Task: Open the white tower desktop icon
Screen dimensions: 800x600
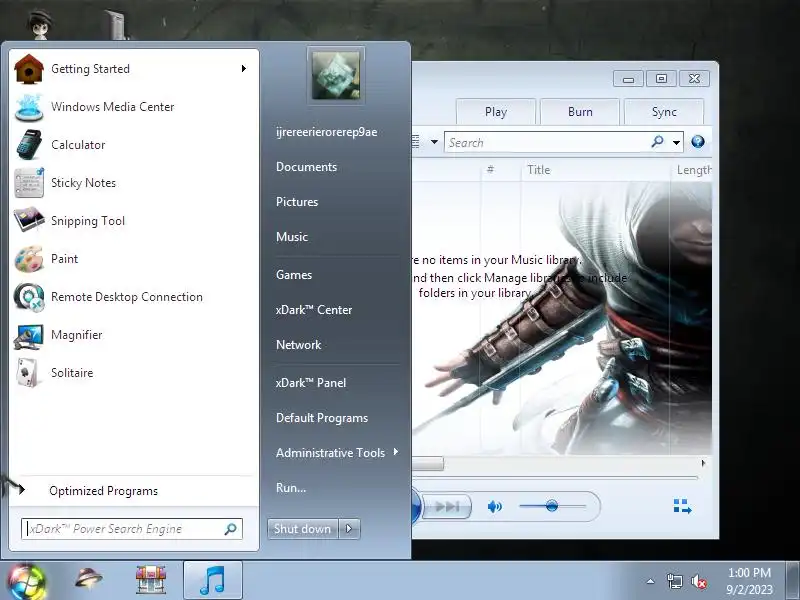Action: pyautogui.click(x=117, y=25)
